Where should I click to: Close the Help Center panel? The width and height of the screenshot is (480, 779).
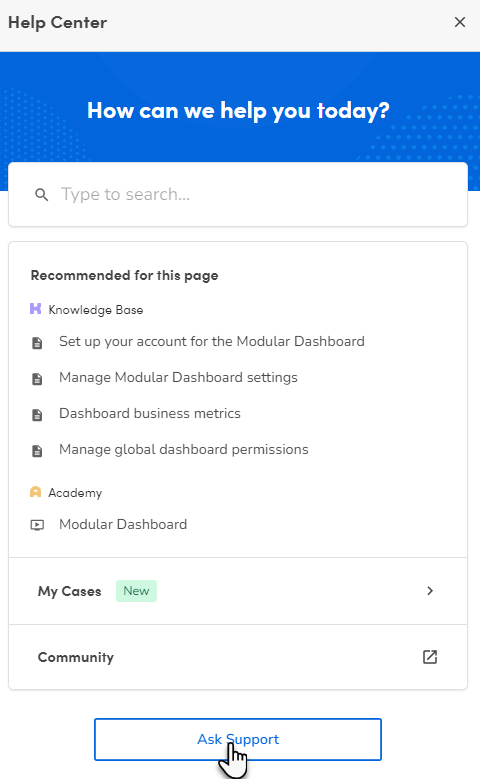(460, 22)
